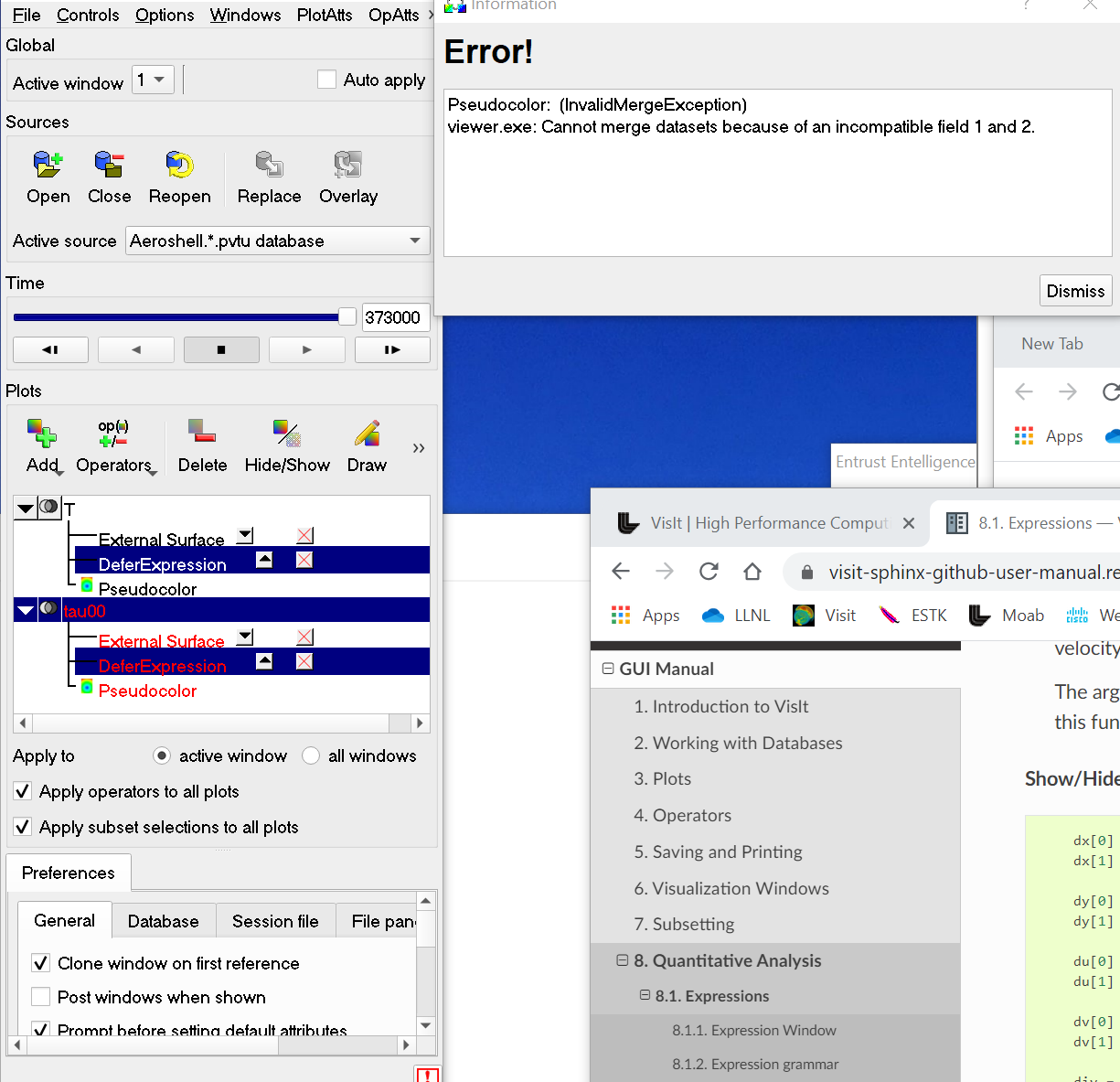1120x1082 pixels.
Task: Toggle the Auto apply checkbox
Action: 326,80
